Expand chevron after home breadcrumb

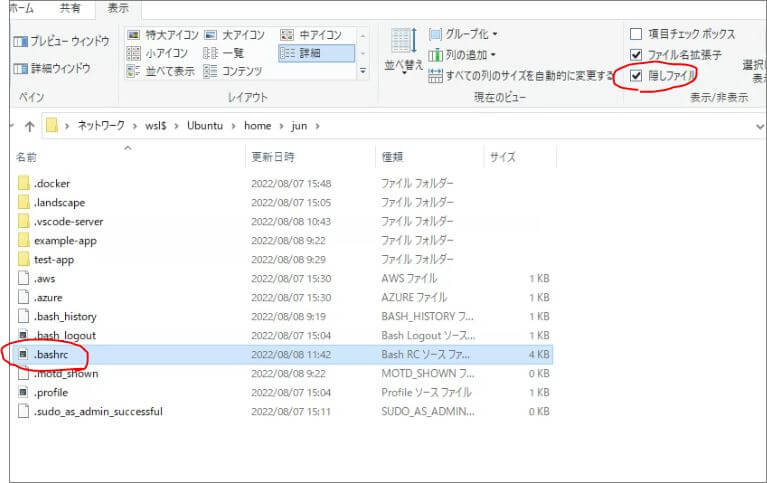tap(281, 126)
